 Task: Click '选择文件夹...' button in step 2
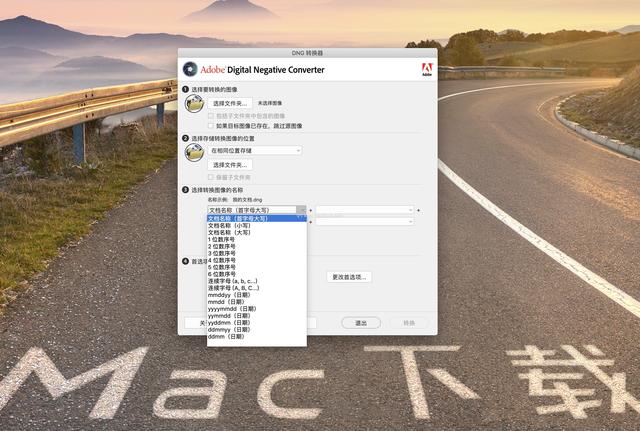tap(230, 165)
